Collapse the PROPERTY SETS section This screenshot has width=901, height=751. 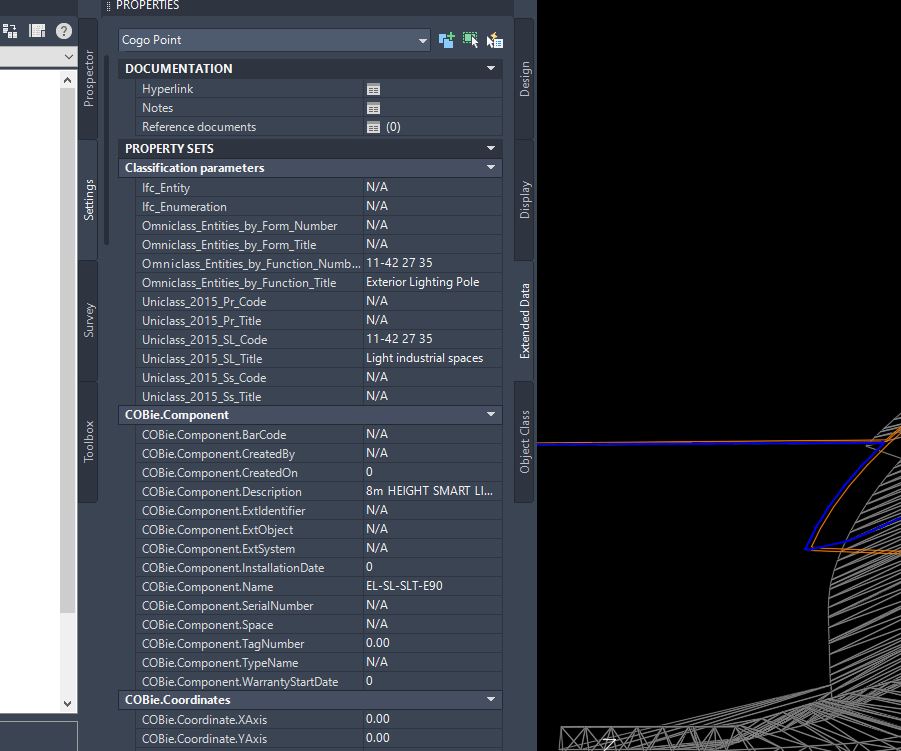[491, 148]
